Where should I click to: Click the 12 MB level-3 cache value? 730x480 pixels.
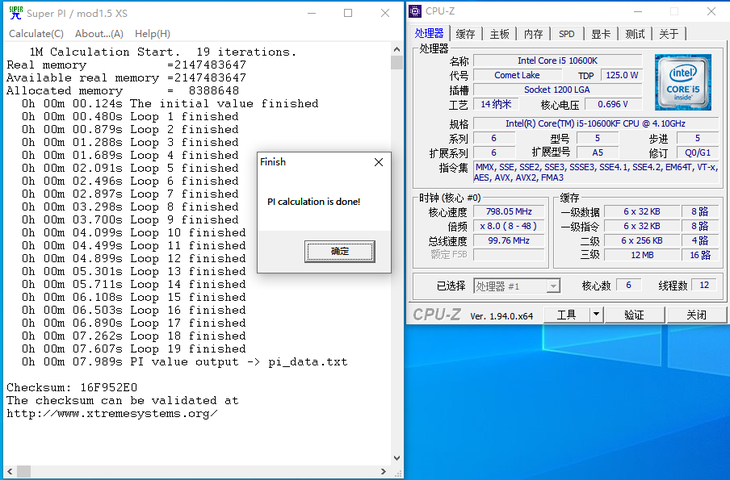coord(642,255)
